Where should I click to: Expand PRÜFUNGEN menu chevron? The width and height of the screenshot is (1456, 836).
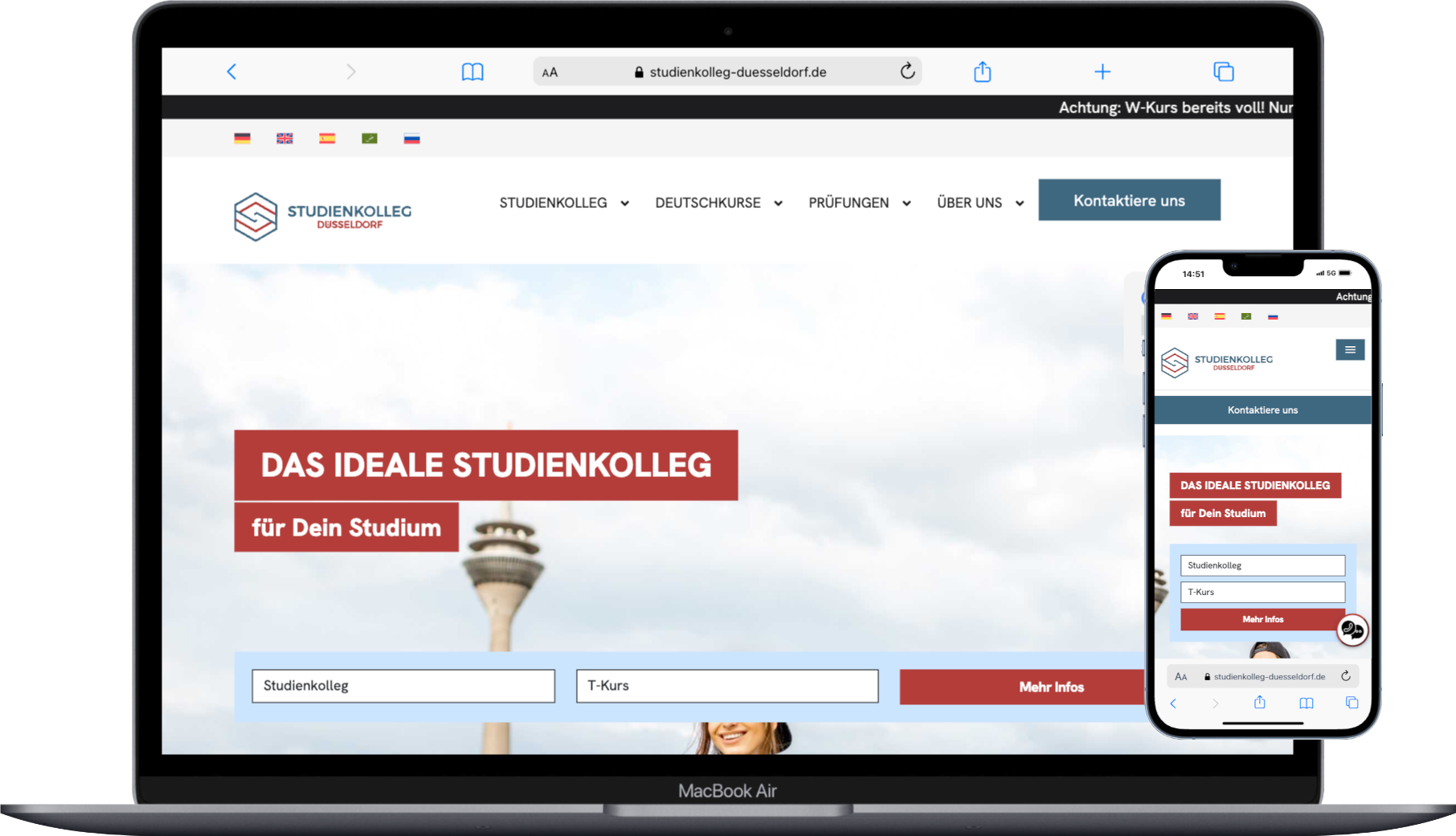pyautogui.click(x=906, y=203)
